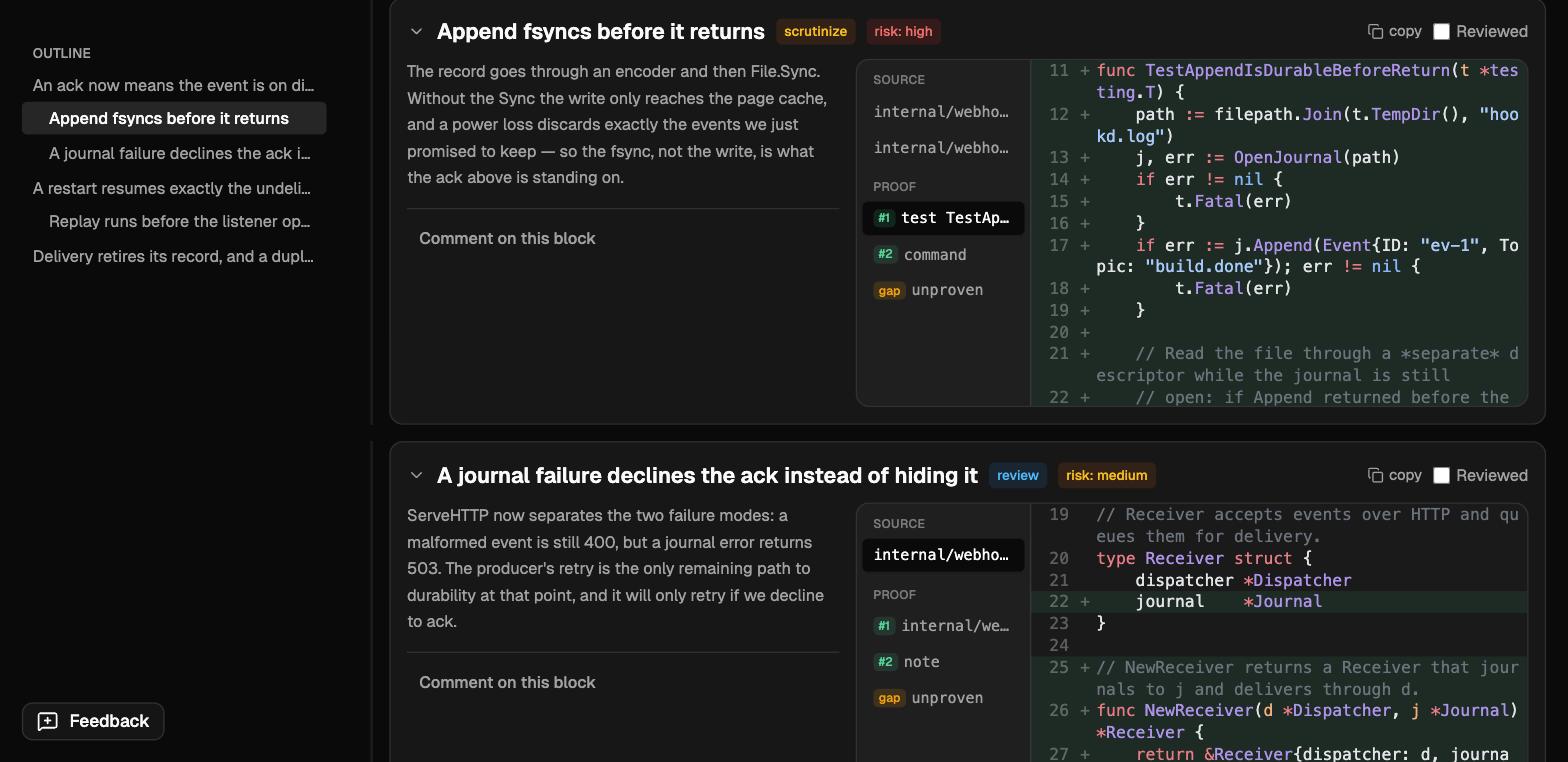Select outline item 'A restart resumes exactly the undeli…'
The image size is (1568, 762).
[x=174, y=188]
